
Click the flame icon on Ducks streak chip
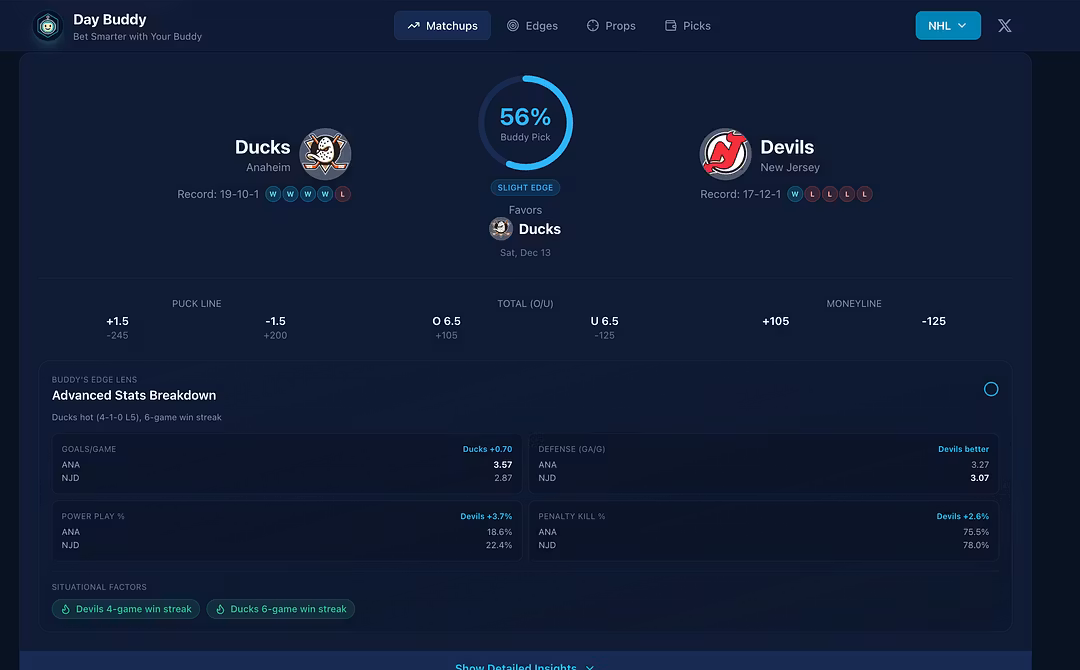(x=220, y=609)
